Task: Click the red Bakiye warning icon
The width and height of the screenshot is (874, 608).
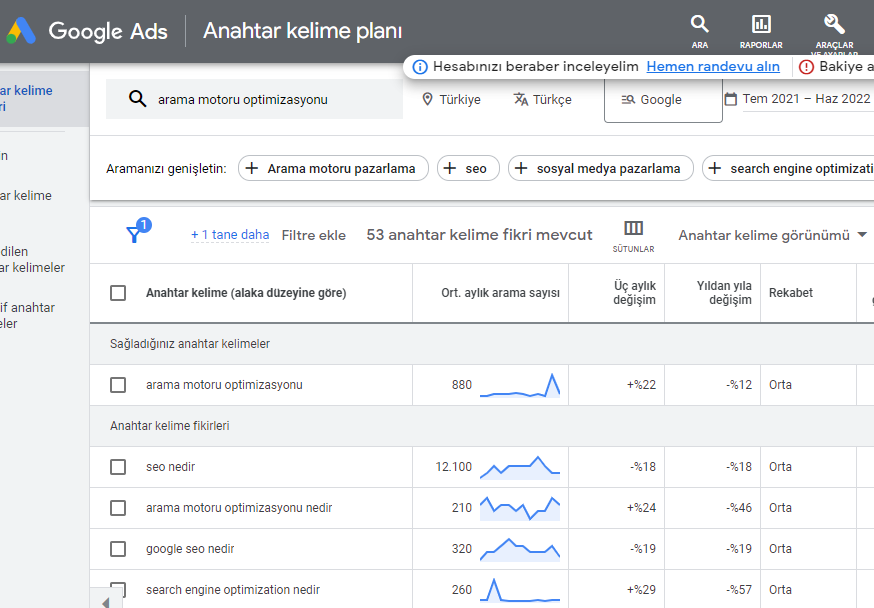Action: pyautogui.click(x=806, y=66)
